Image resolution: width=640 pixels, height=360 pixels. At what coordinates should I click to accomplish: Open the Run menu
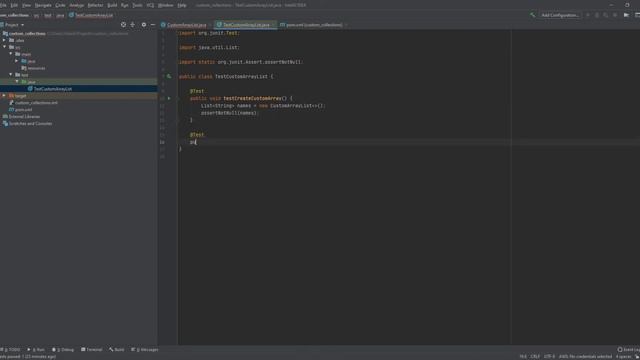pyautogui.click(x=124, y=5)
